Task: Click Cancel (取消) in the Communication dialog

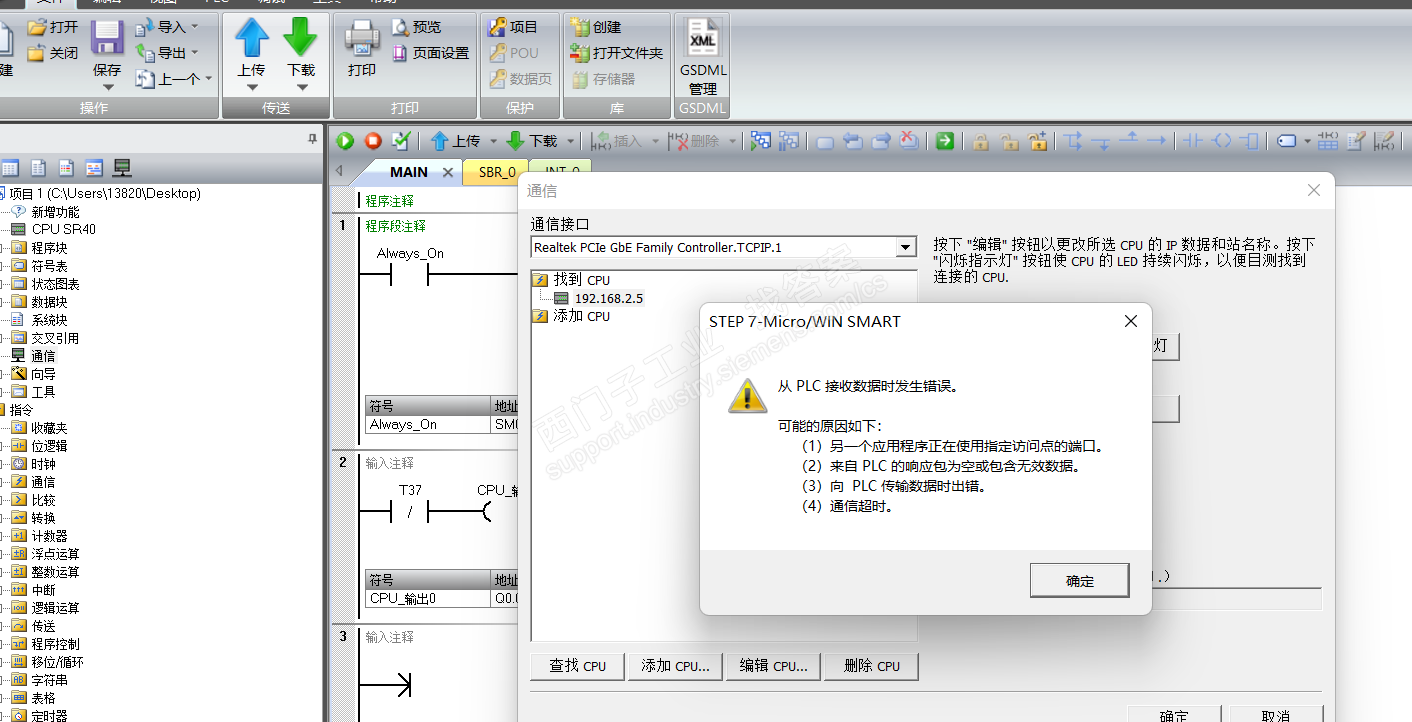Action: (x=1275, y=716)
